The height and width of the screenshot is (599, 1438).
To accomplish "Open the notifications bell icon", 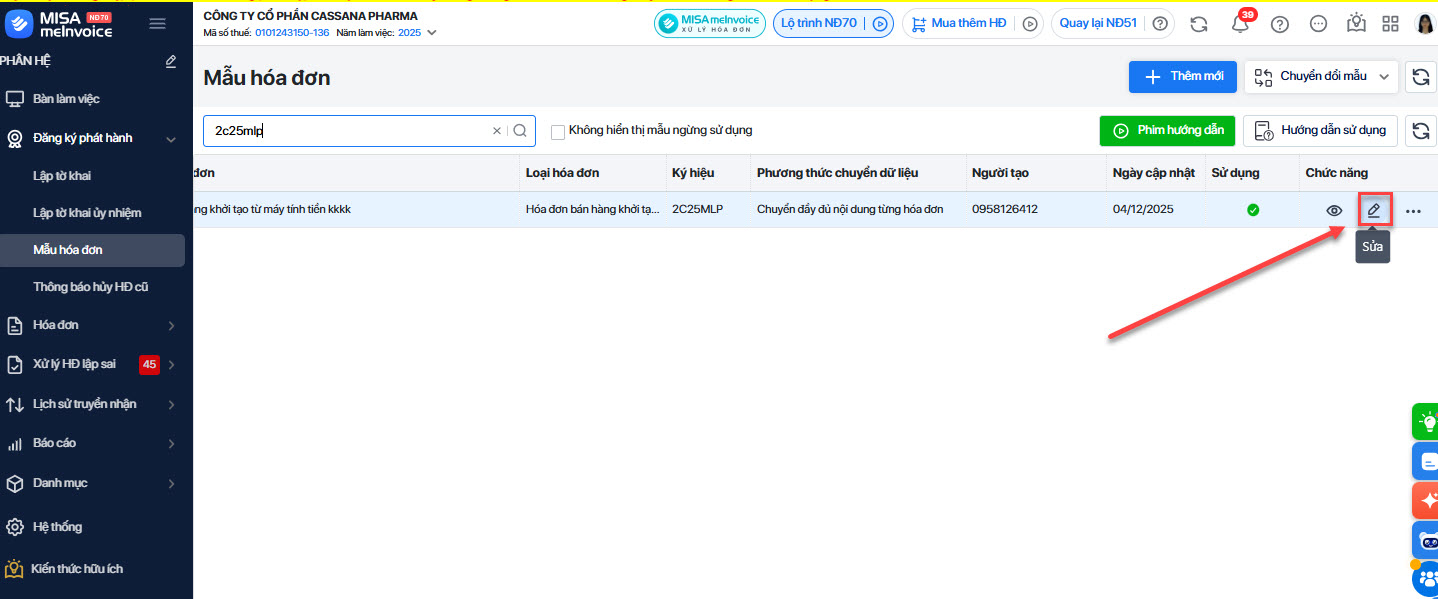I will point(1240,25).
